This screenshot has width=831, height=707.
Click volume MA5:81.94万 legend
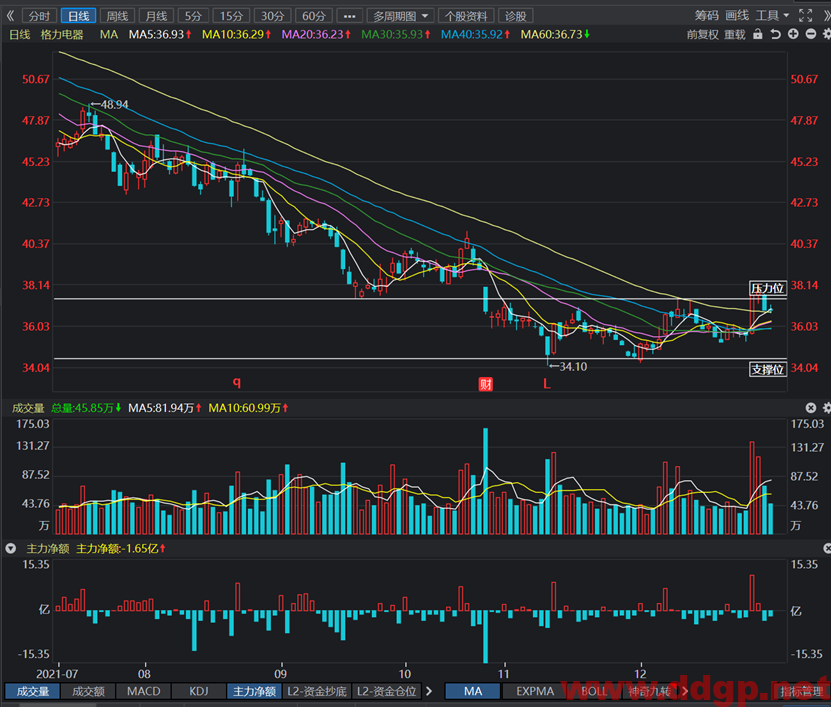click(165, 408)
